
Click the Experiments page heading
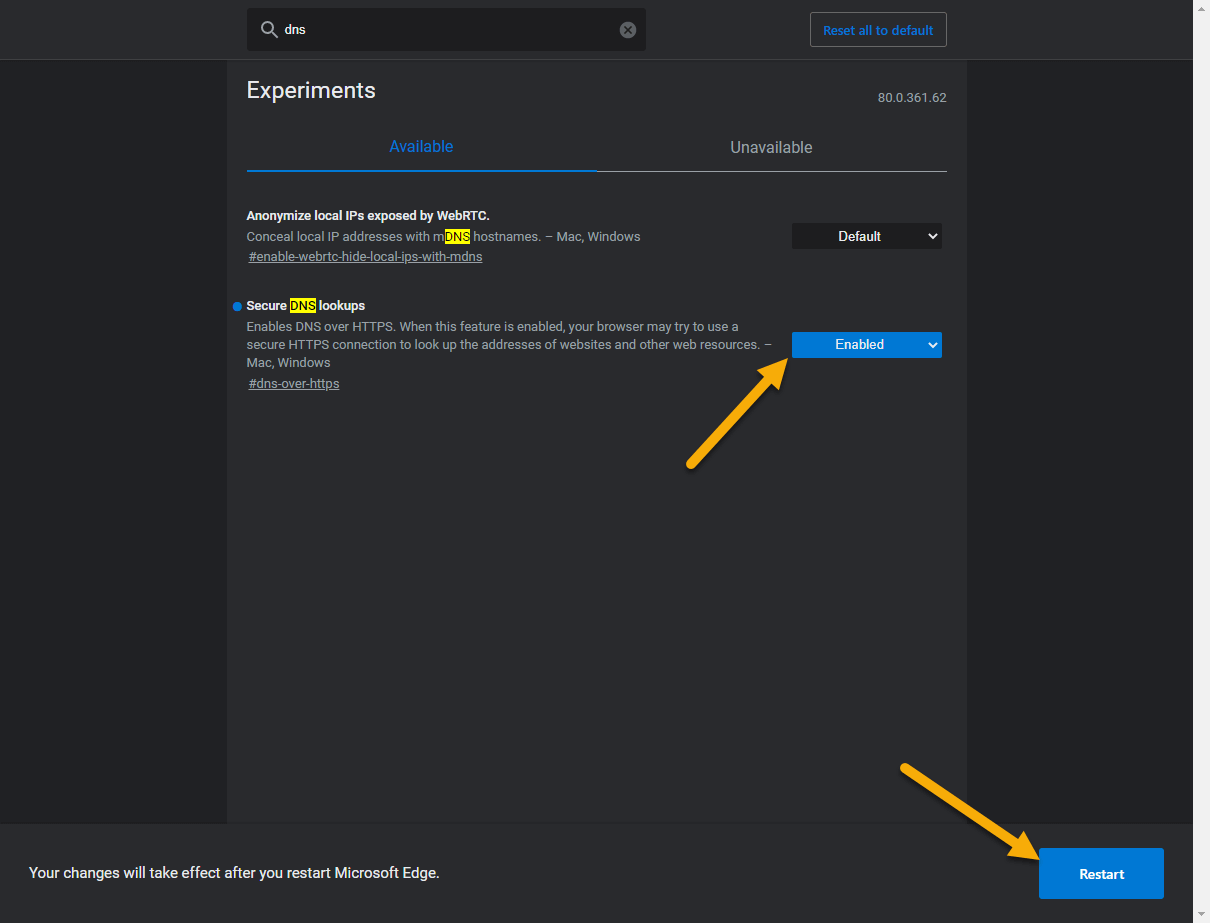(310, 90)
